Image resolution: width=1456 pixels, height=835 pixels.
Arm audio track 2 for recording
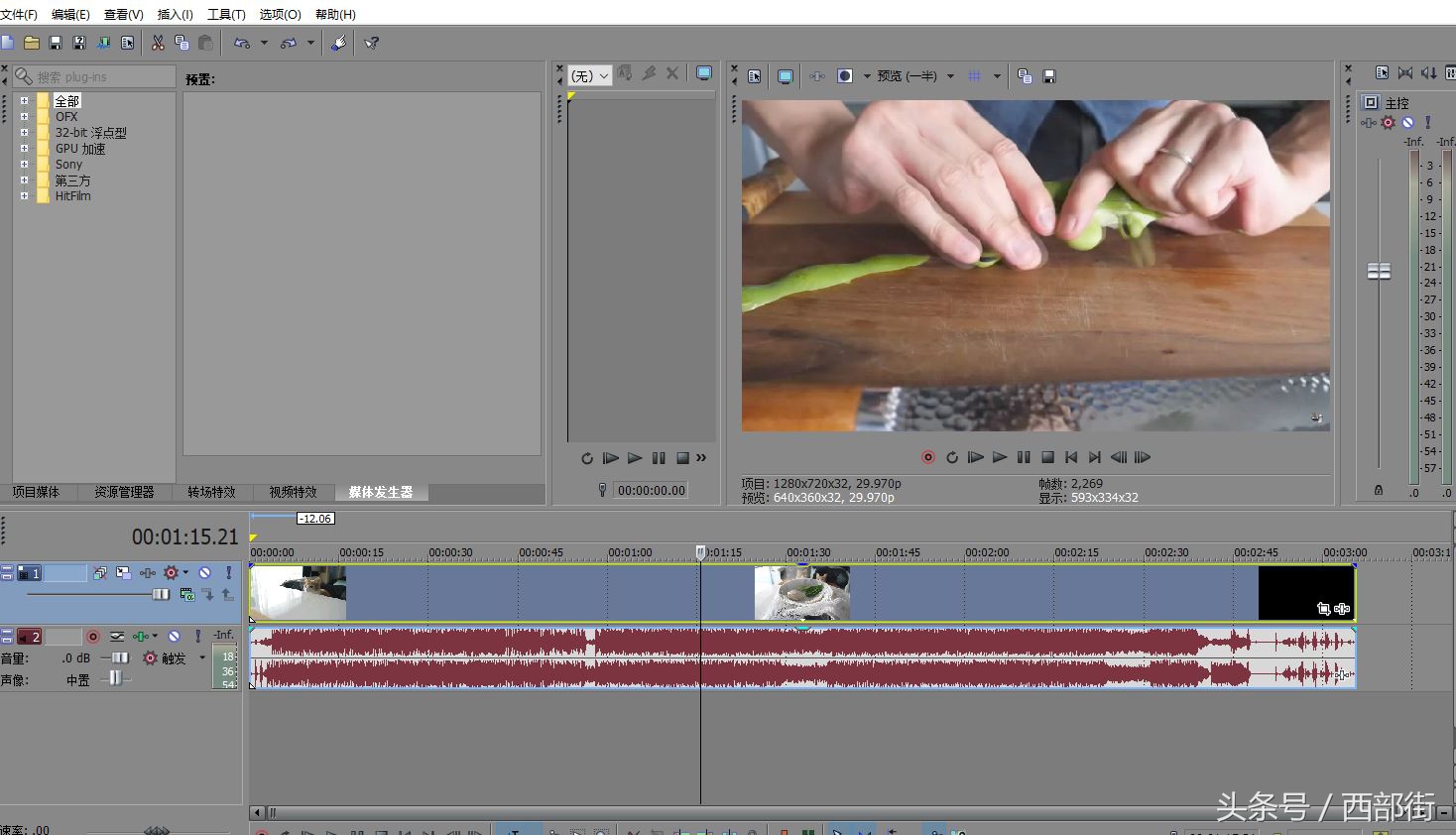[93, 637]
